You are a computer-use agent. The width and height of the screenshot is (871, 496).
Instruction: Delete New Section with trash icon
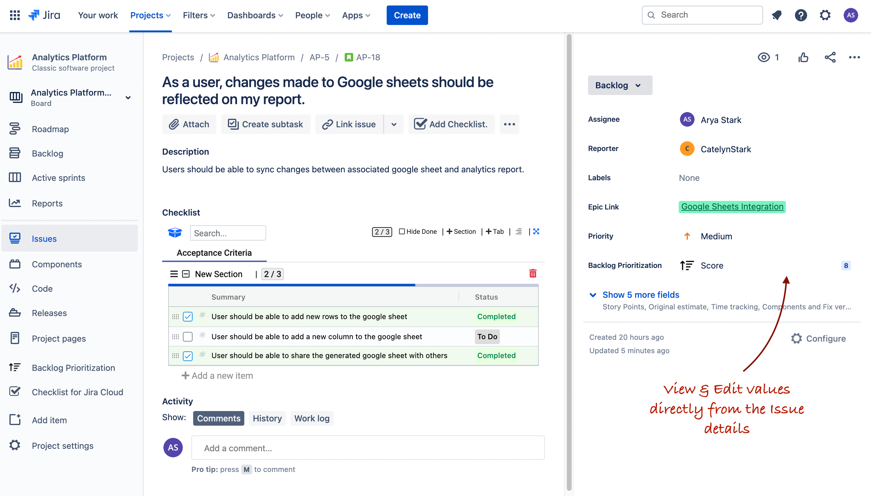533,273
